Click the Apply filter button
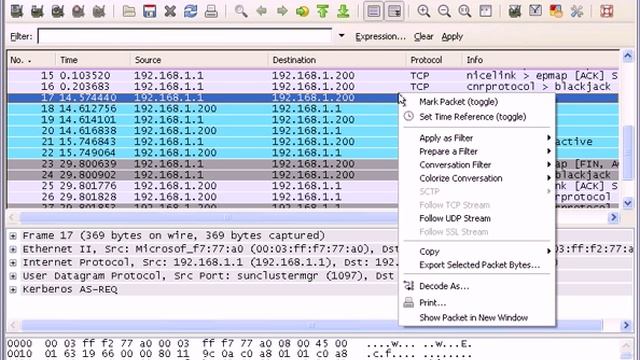The image size is (640, 360). pyautogui.click(x=452, y=37)
